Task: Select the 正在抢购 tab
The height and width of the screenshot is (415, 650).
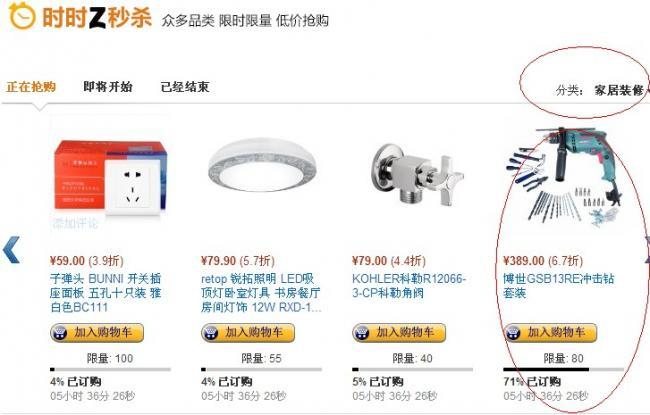Action: tap(31, 87)
